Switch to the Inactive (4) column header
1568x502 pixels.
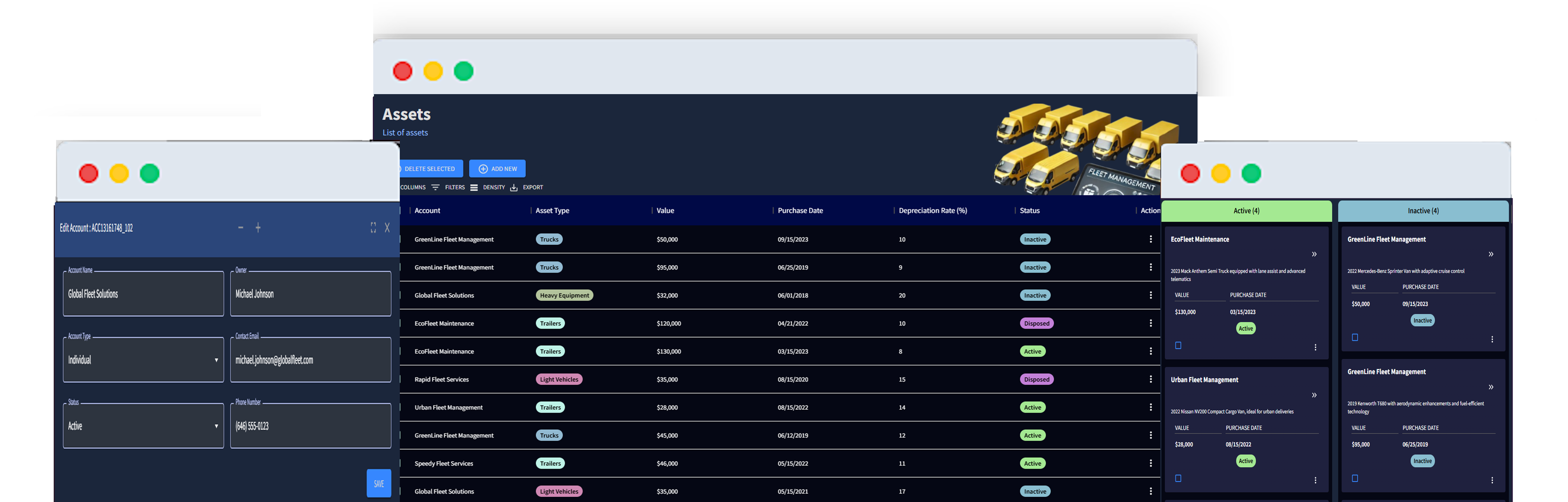point(1423,211)
